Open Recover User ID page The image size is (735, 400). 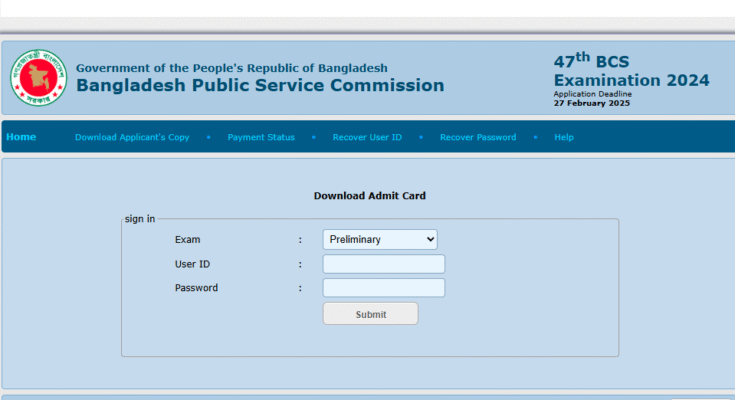coord(367,137)
